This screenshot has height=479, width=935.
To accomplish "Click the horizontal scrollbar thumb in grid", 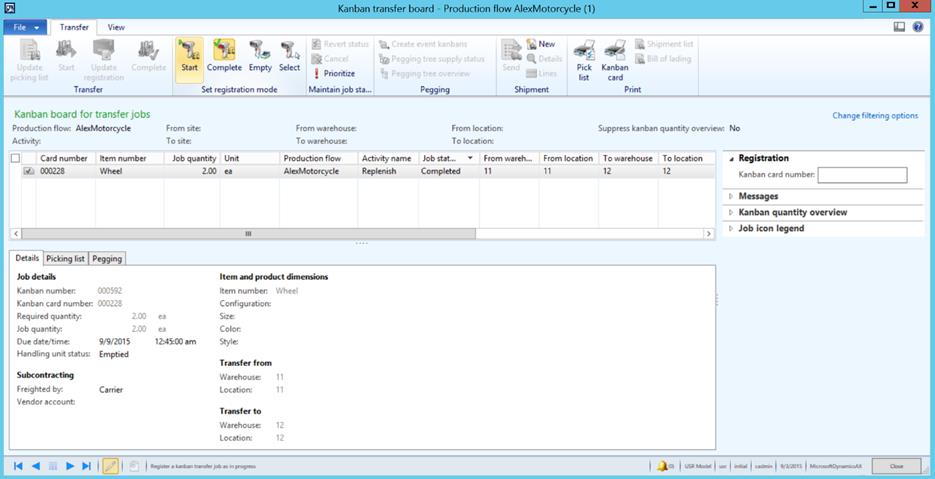I will [249, 234].
